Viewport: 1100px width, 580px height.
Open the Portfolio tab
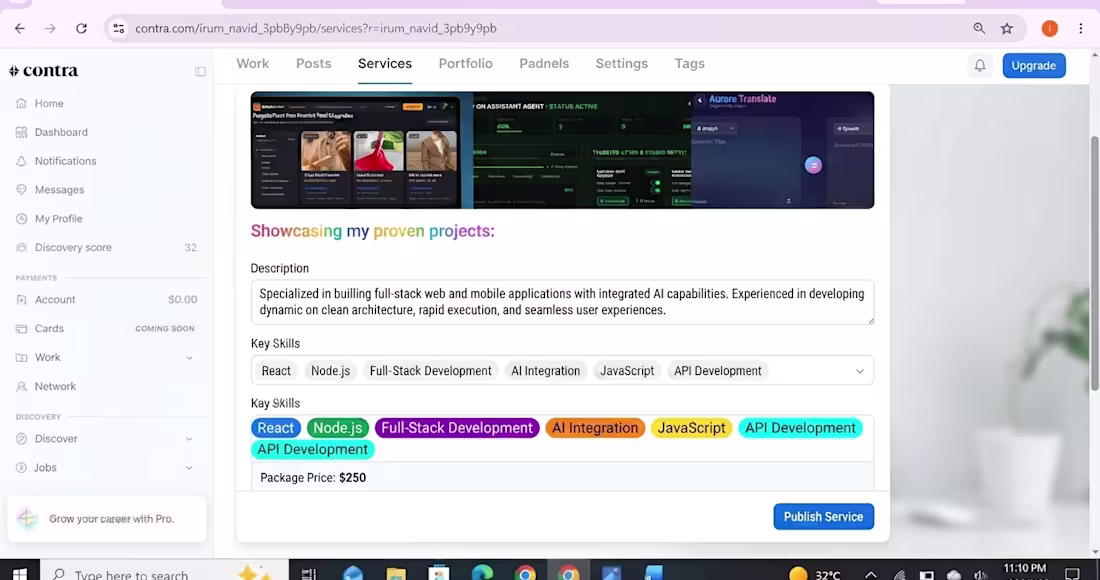click(x=465, y=64)
